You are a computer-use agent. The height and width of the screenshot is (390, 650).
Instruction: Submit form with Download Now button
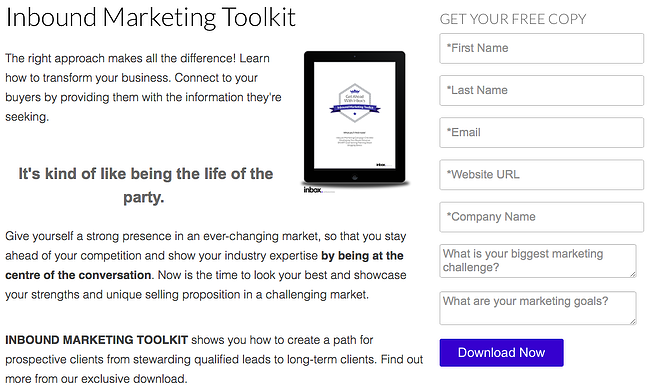[502, 353]
